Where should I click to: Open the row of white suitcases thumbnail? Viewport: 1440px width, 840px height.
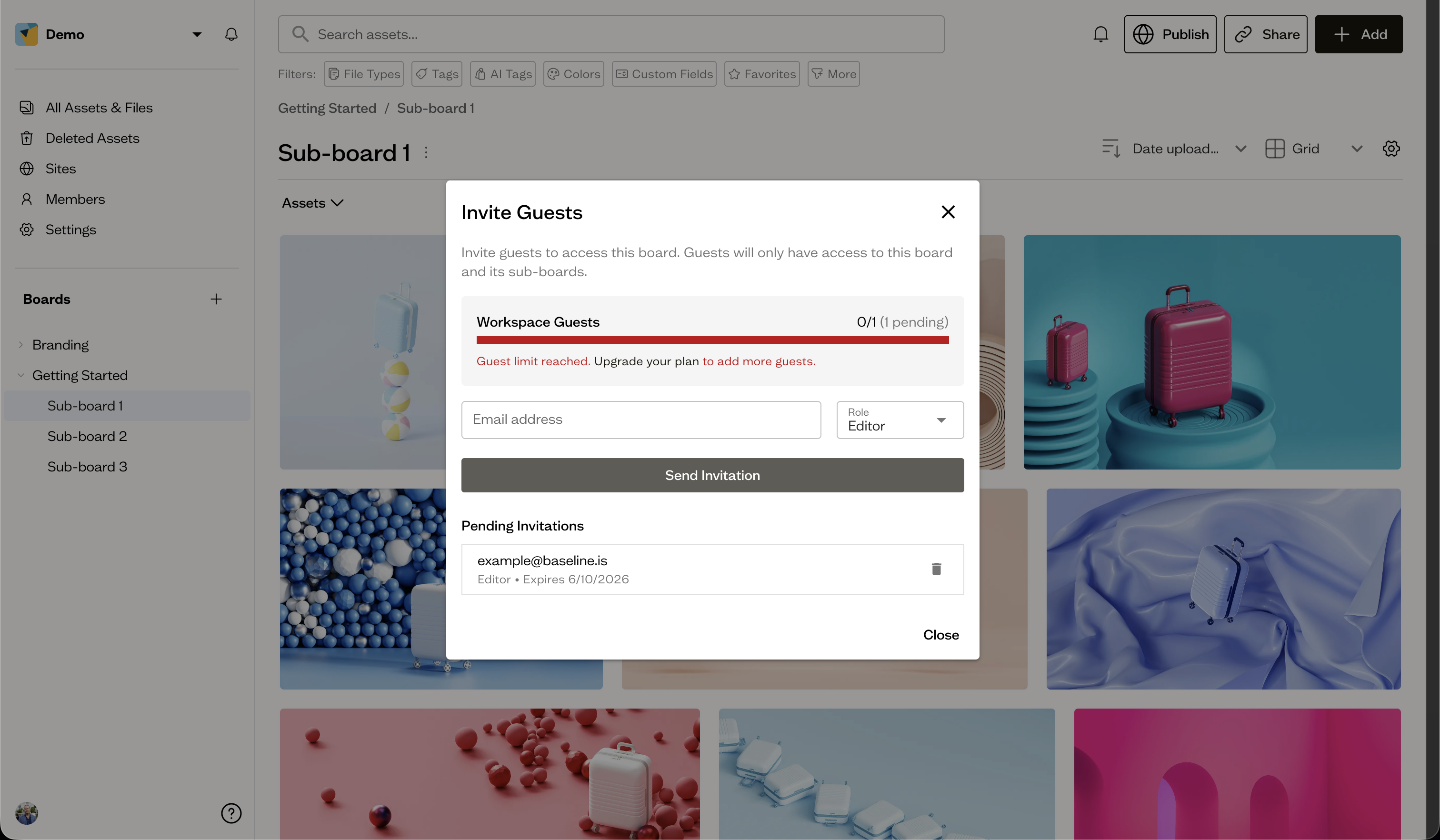(x=887, y=774)
